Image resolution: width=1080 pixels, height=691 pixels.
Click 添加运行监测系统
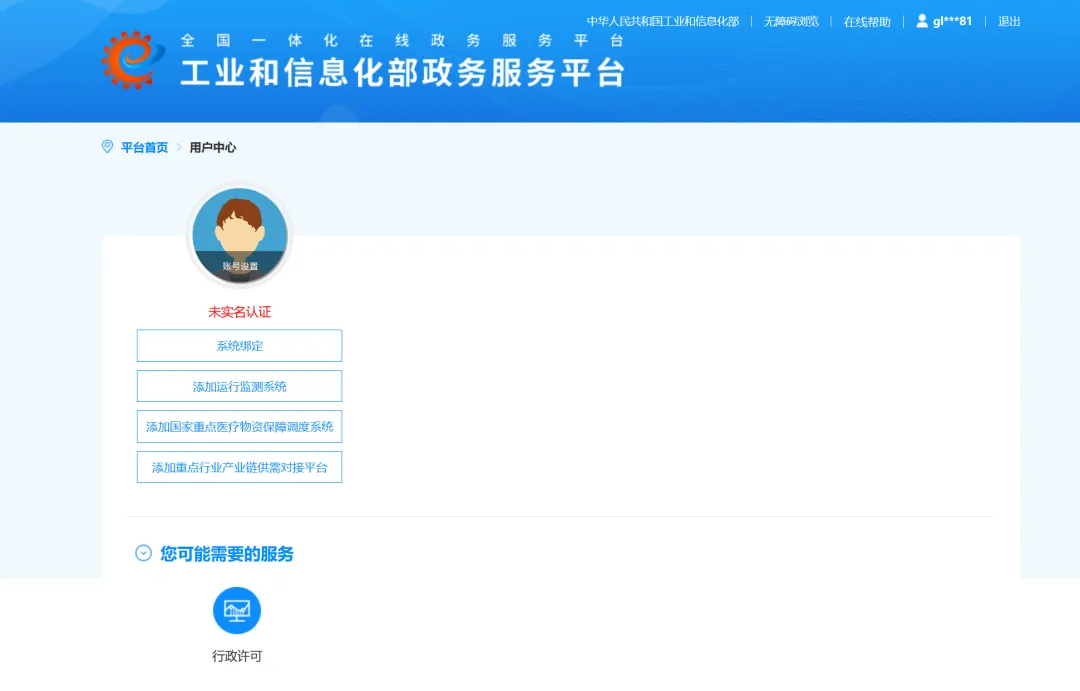(239, 385)
